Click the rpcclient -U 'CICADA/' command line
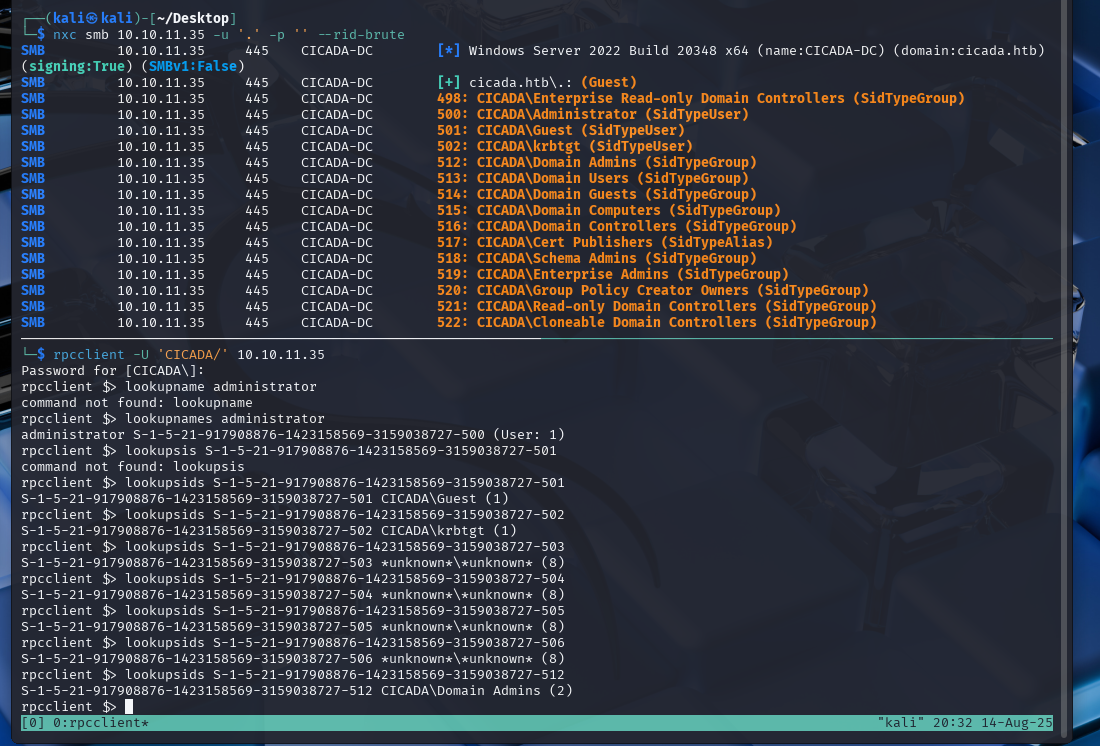 click(189, 354)
